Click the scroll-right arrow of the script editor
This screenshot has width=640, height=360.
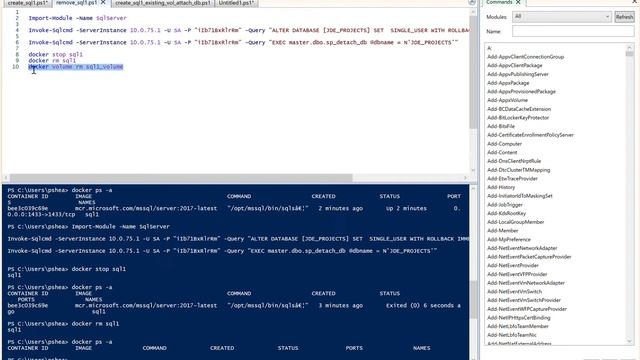[465, 178]
